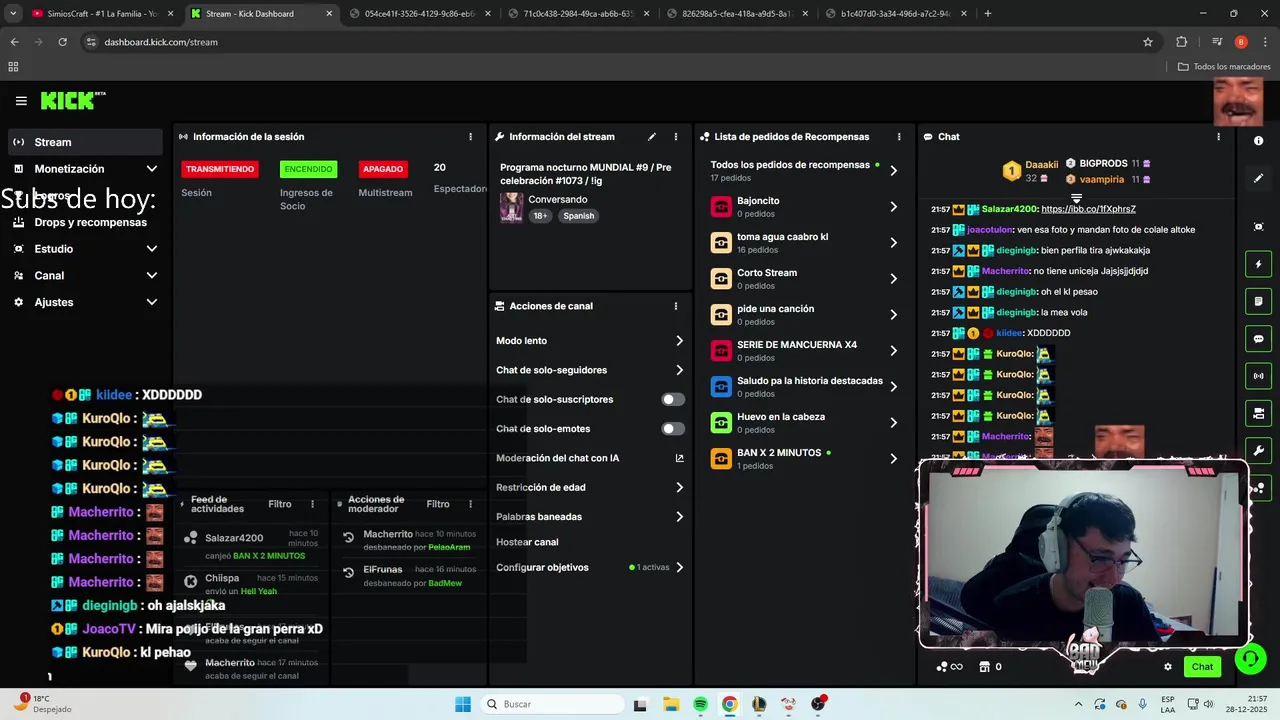Click the Kick logo

click(72, 100)
